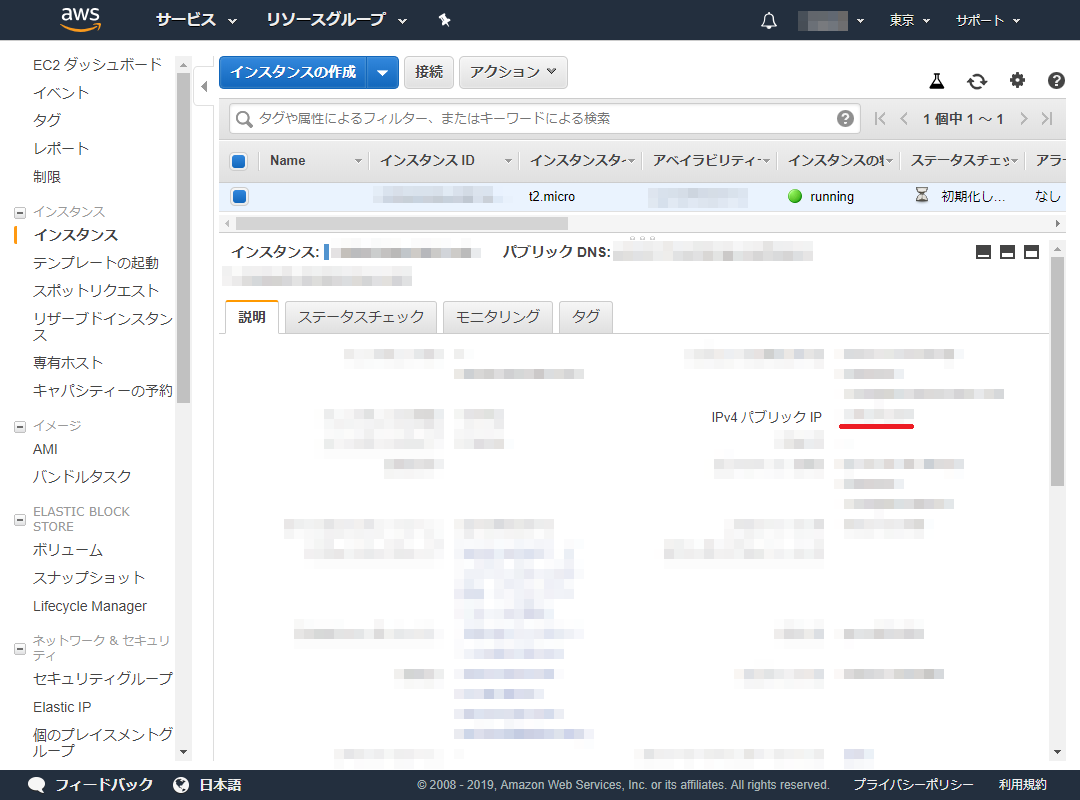
Task: Open ボリューム in the sidebar
Action: click(x=68, y=551)
